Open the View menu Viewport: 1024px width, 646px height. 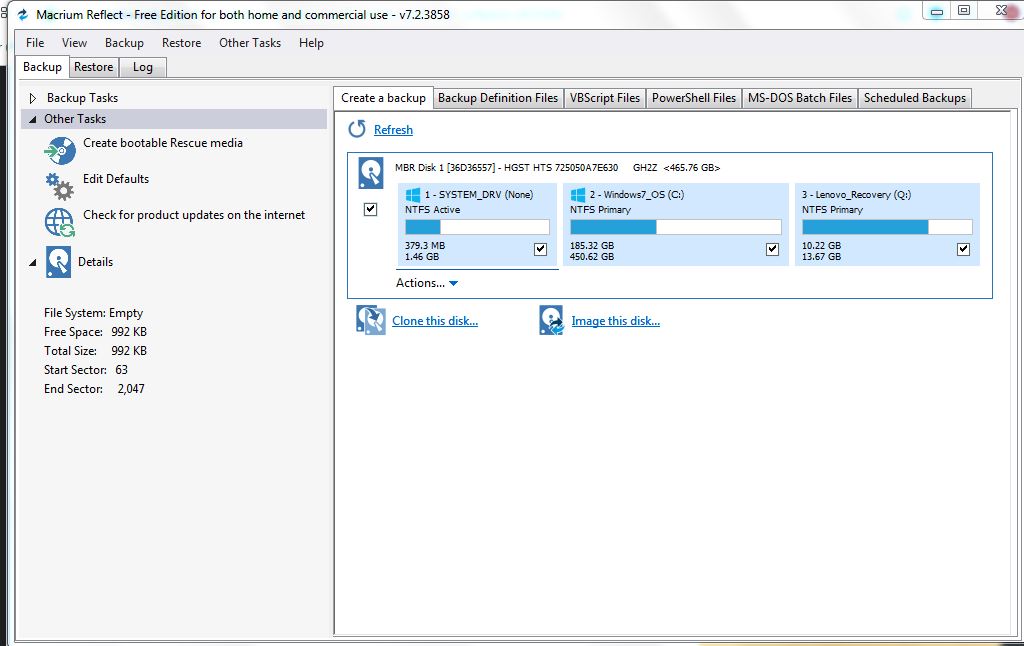(74, 43)
